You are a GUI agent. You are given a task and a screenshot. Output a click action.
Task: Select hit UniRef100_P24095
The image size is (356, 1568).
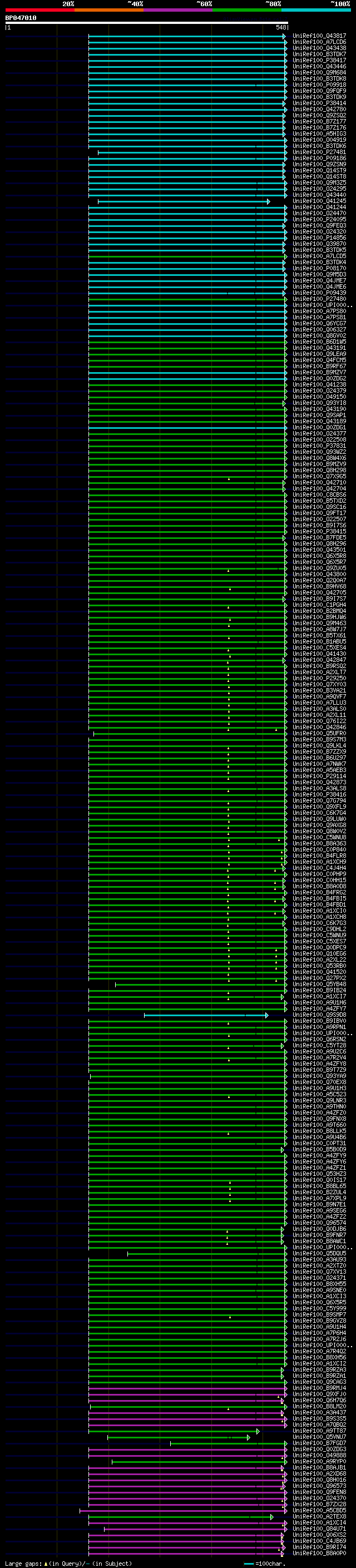tap(319, 220)
